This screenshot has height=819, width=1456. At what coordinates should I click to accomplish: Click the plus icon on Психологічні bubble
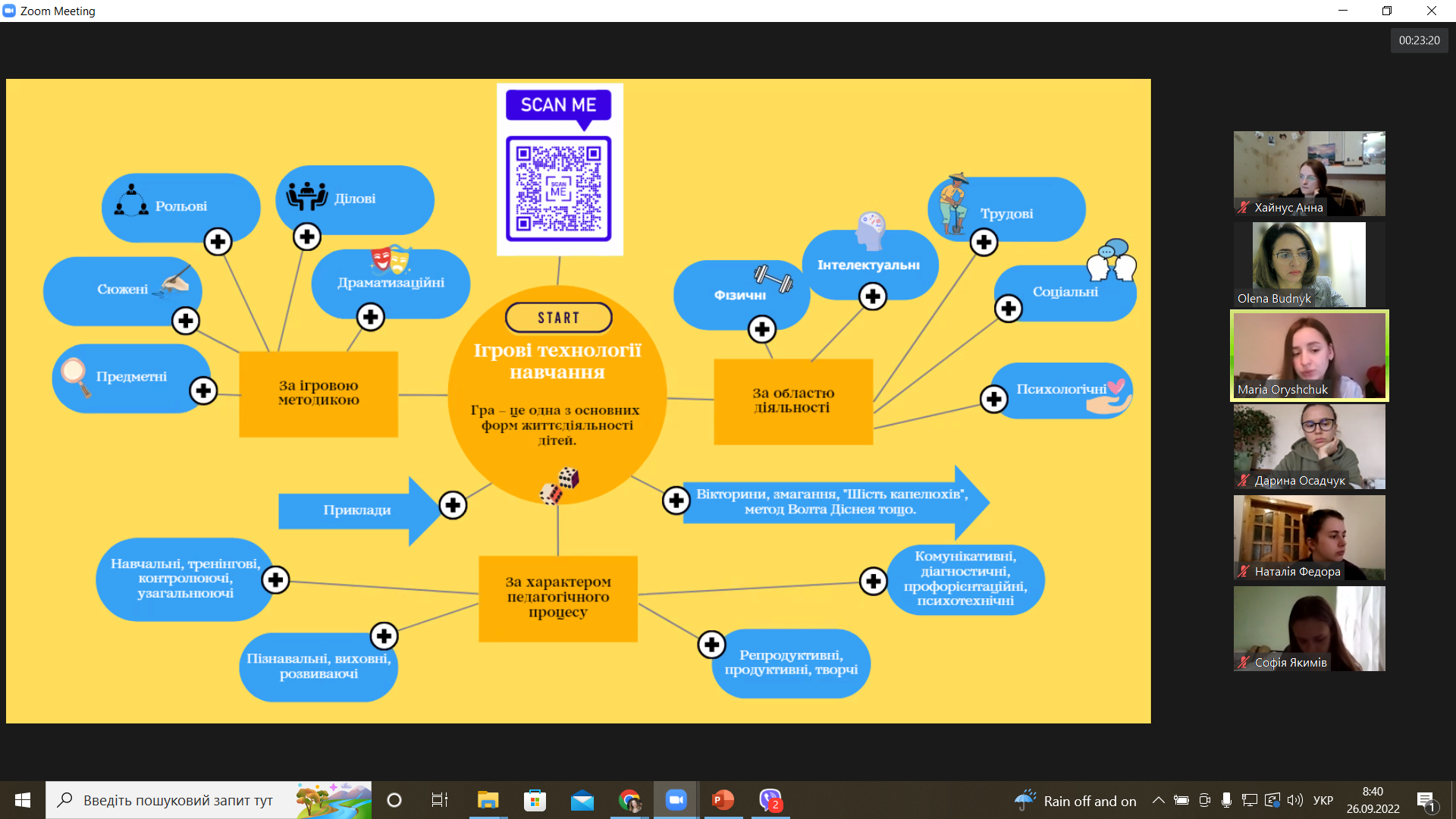(x=993, y=399)
